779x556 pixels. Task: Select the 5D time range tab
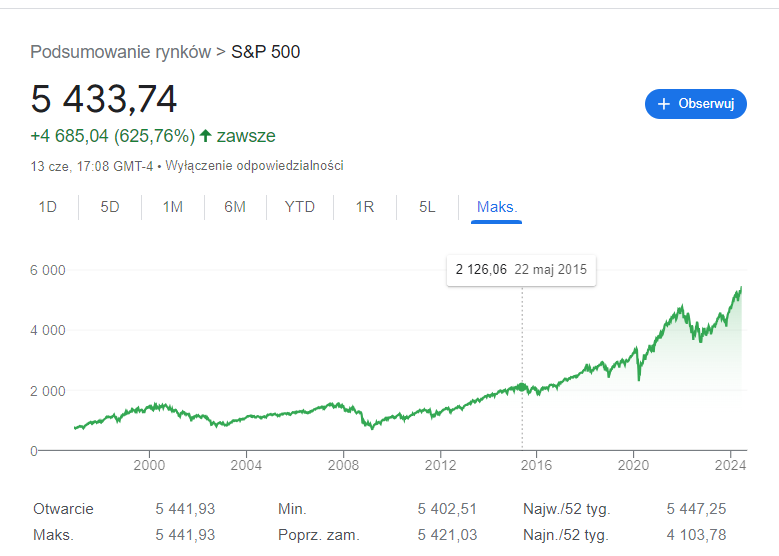click(110, 207)
